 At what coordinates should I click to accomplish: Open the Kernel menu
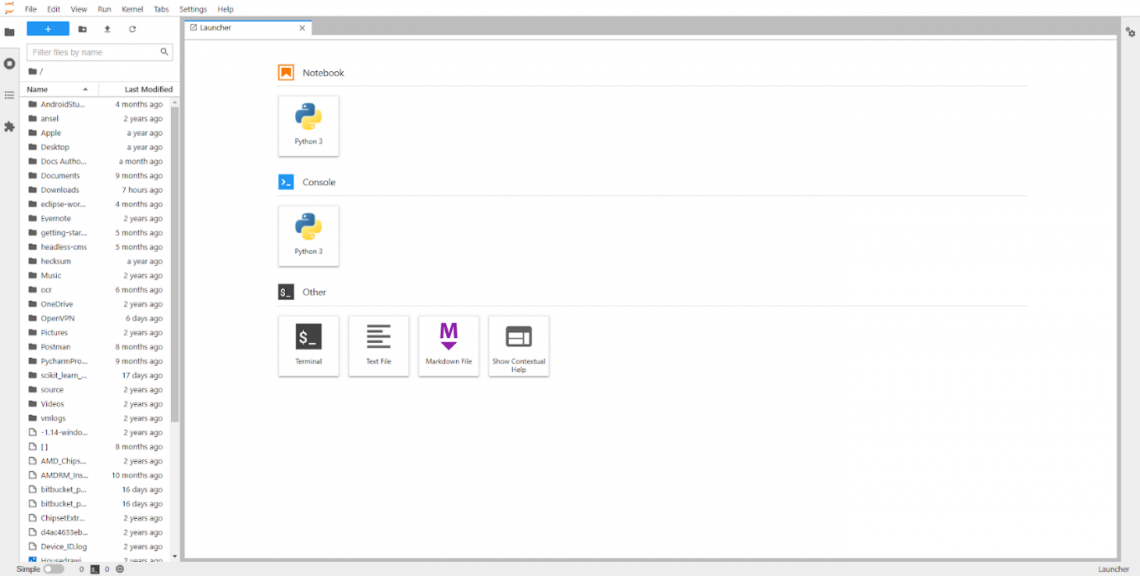[x=132, y=9]
